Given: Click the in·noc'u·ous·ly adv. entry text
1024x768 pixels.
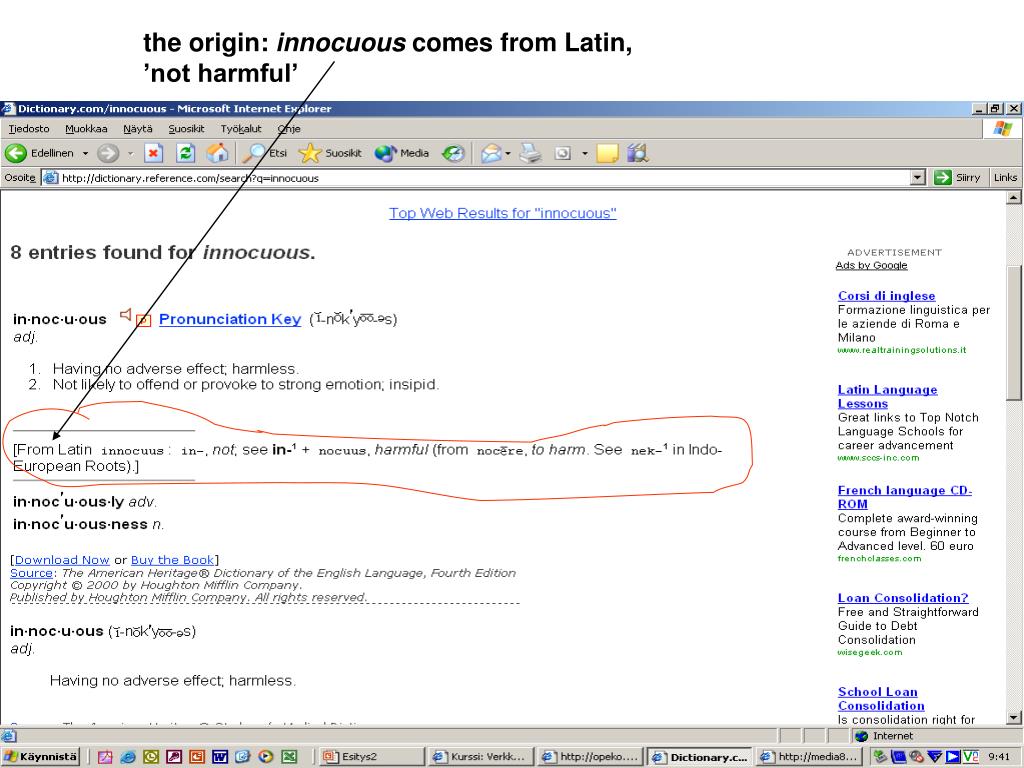Looking at the screenshot, I should point(85,501).
